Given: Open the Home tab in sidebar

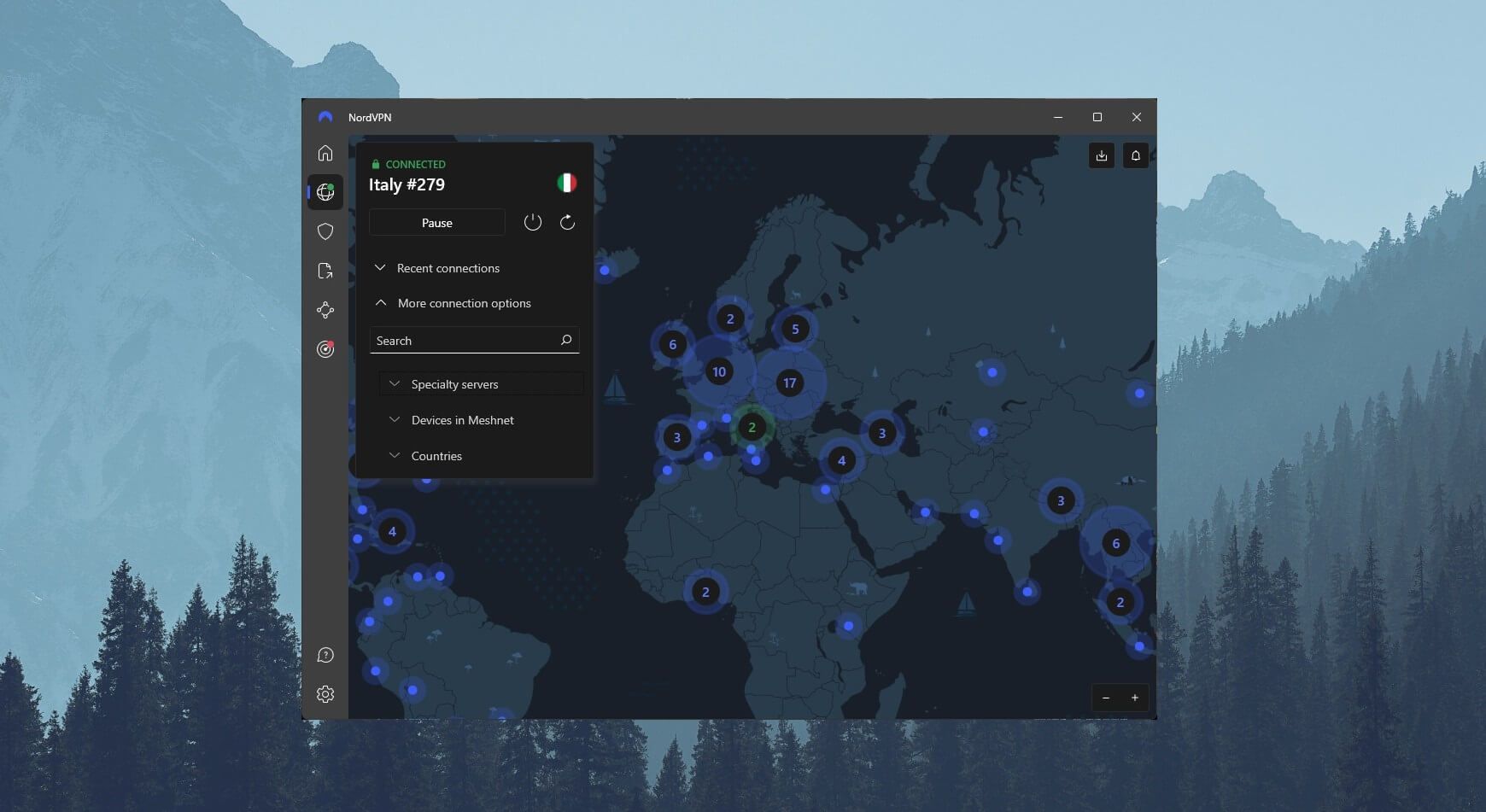Looking at the screenshot, I should [x=325, y=153].
